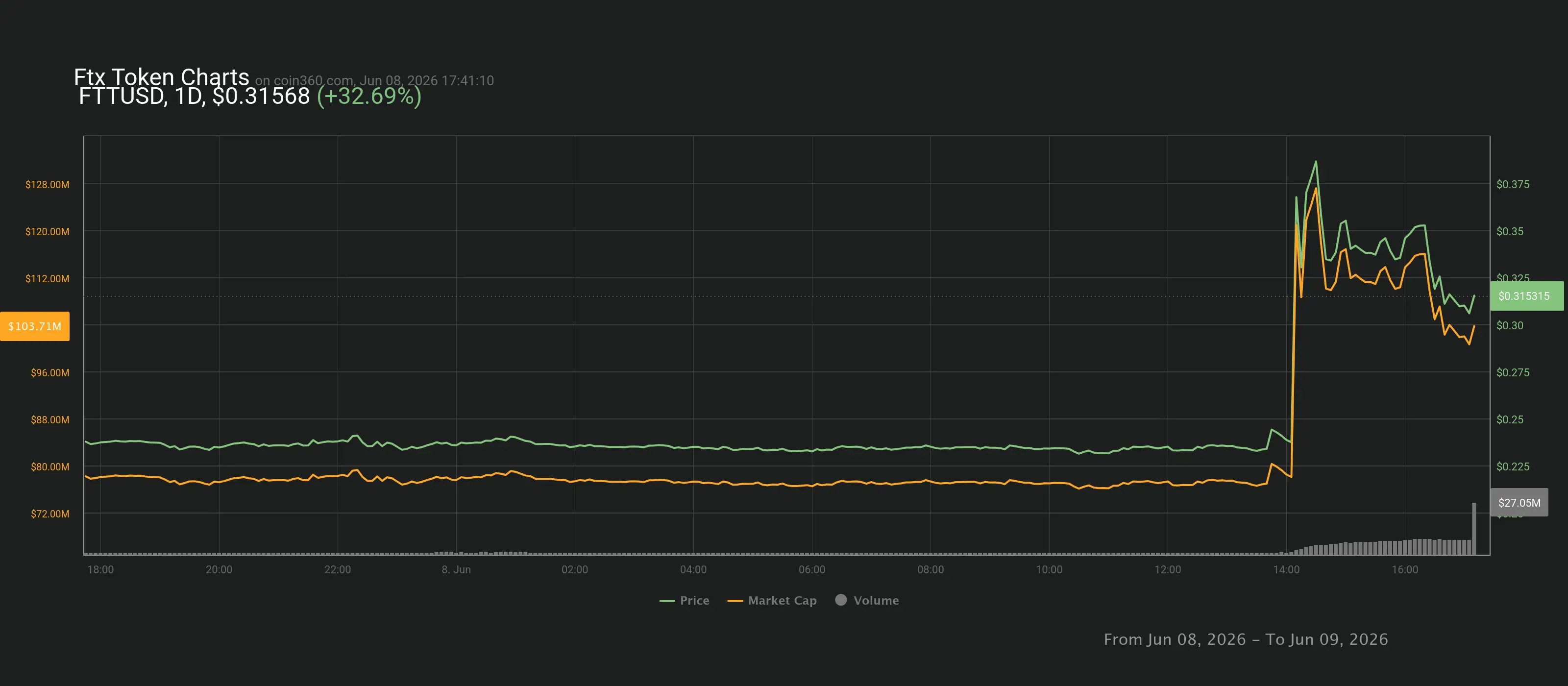Click the 18:00 time axis label

(x=100, y=569)
